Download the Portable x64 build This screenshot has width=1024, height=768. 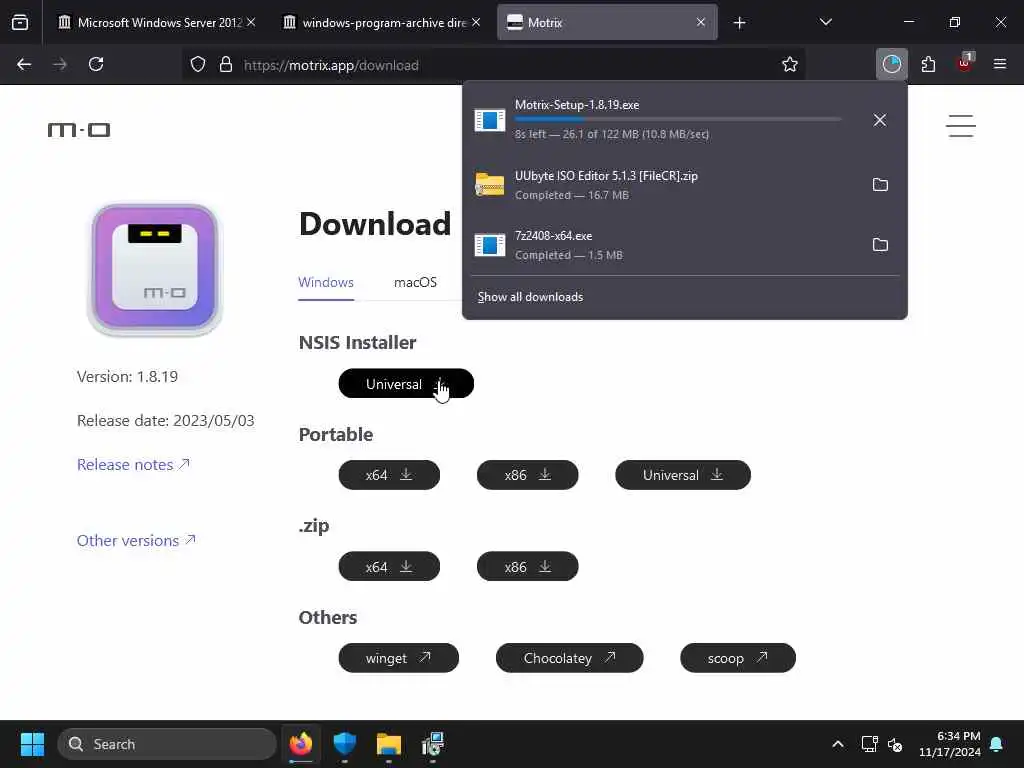click(389, 475)
